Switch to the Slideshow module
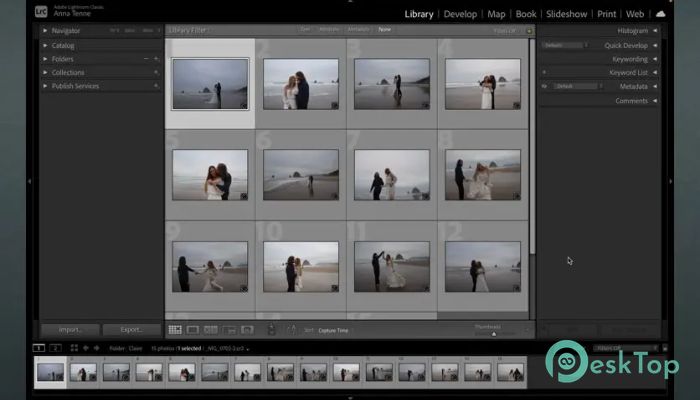 point(567,14)
